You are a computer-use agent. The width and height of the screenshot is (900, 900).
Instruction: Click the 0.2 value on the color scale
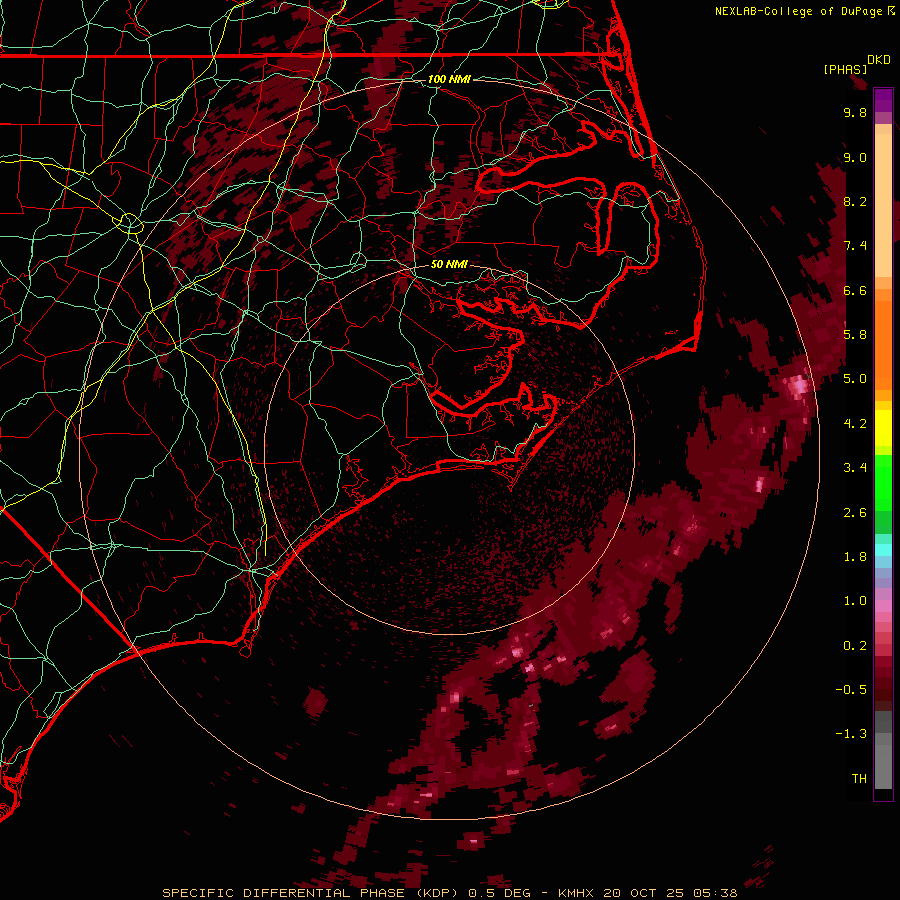click(x=855, y=646)
